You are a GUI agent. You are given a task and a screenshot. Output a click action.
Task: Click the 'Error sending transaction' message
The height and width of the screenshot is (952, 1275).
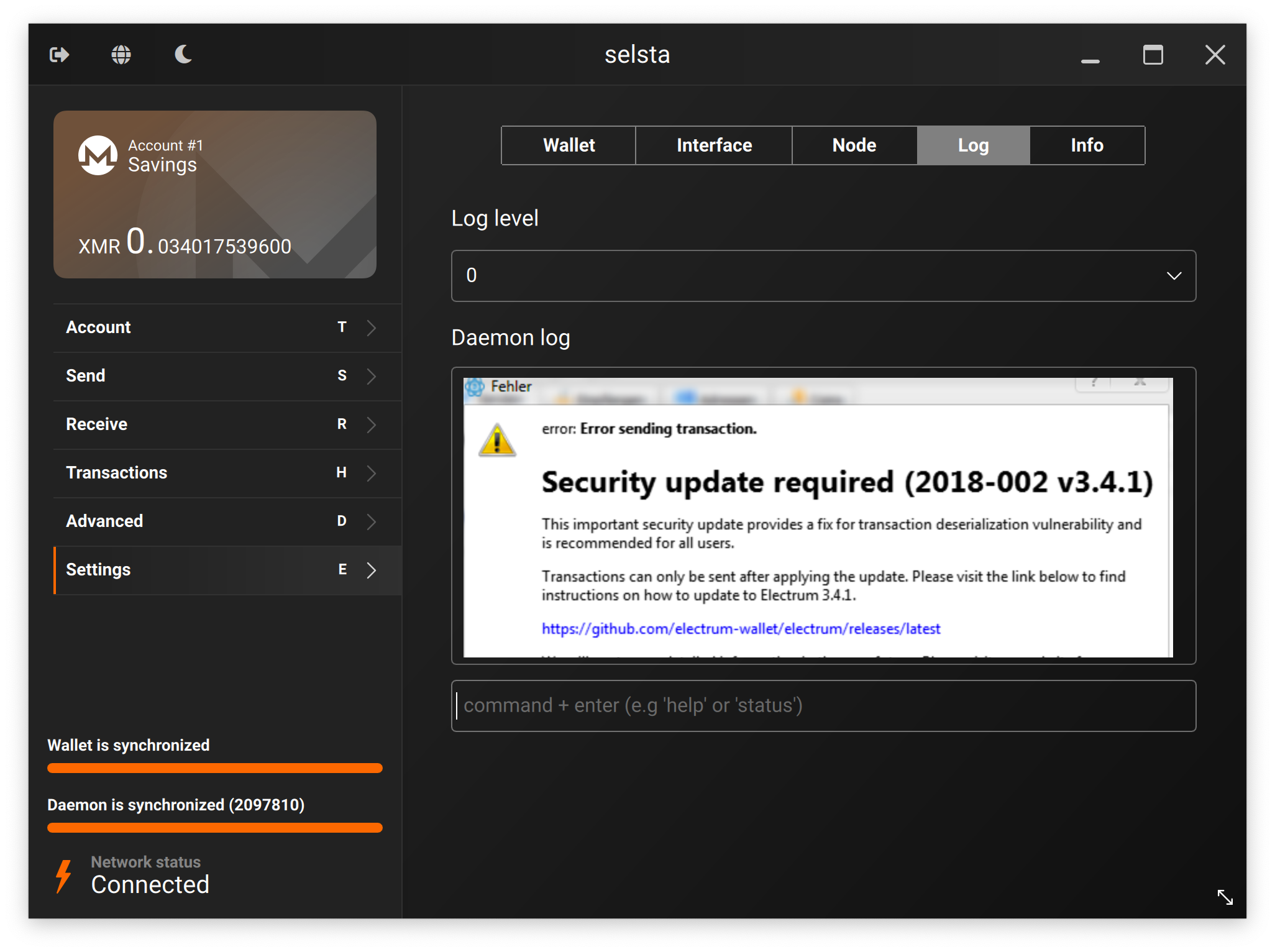668,429
